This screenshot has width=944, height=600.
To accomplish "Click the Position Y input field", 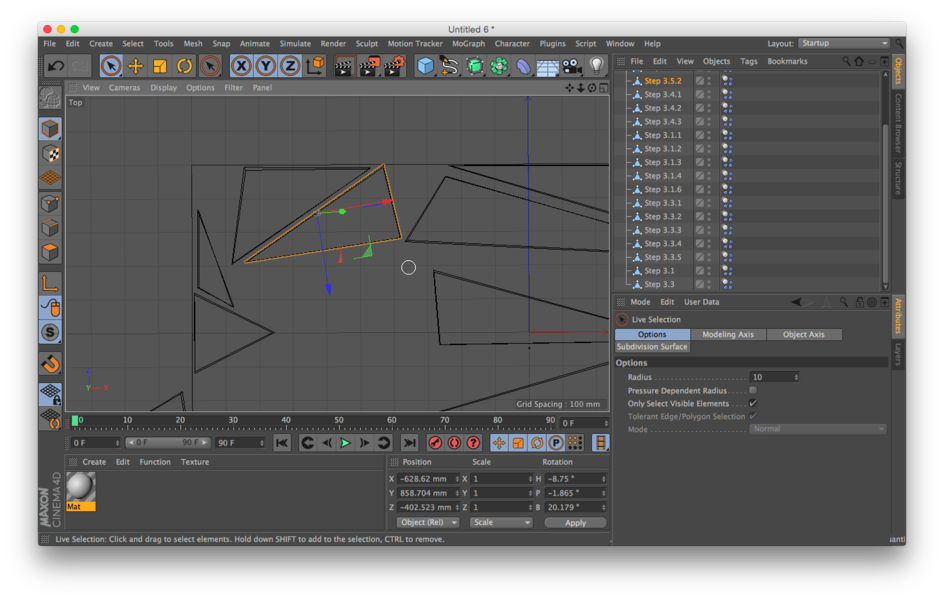I will pyautogui.click(x=424, y=493).
